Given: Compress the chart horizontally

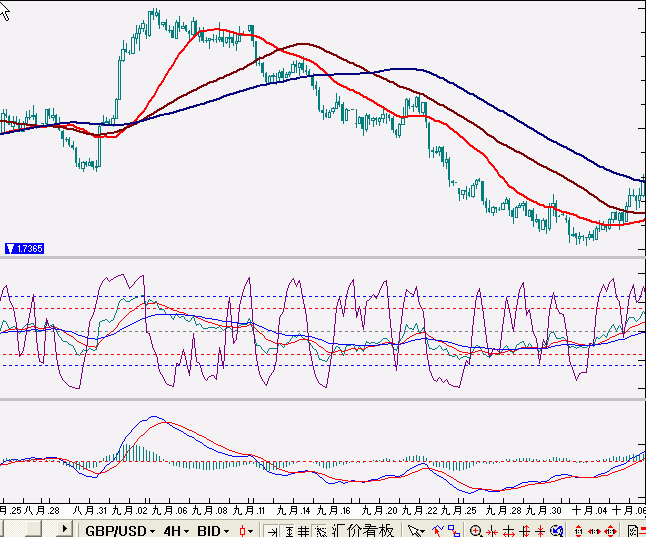Looking at the screenshot, I should click(x=492, y=531).
